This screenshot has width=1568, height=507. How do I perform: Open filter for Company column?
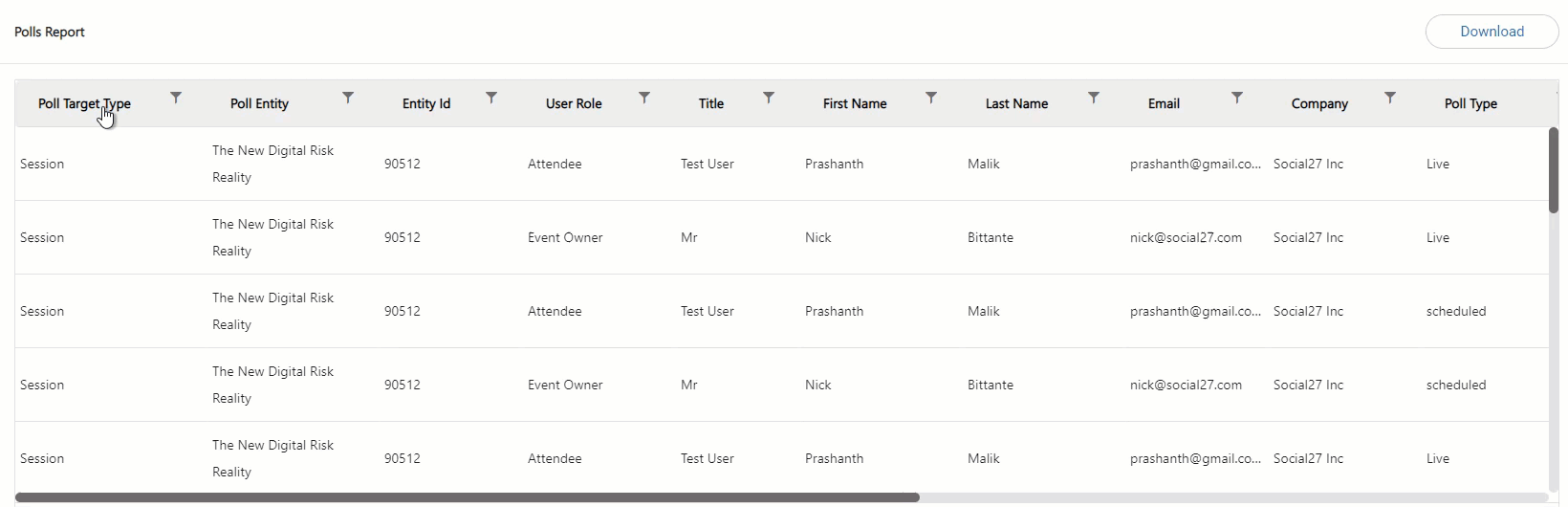[x=1390, y=98]
